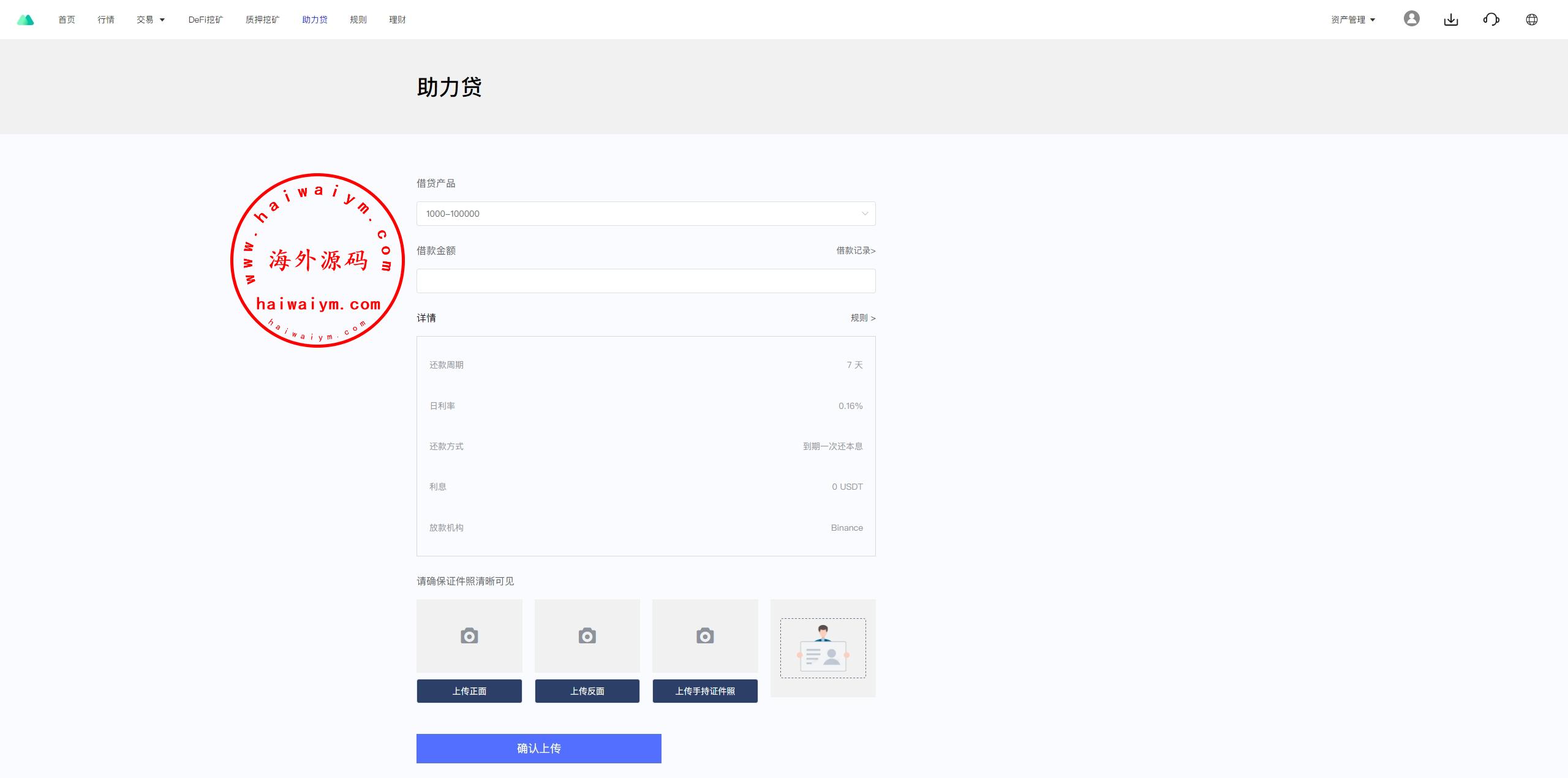Click camera icon for back ID photo
1568x778 pixels.
587,636
